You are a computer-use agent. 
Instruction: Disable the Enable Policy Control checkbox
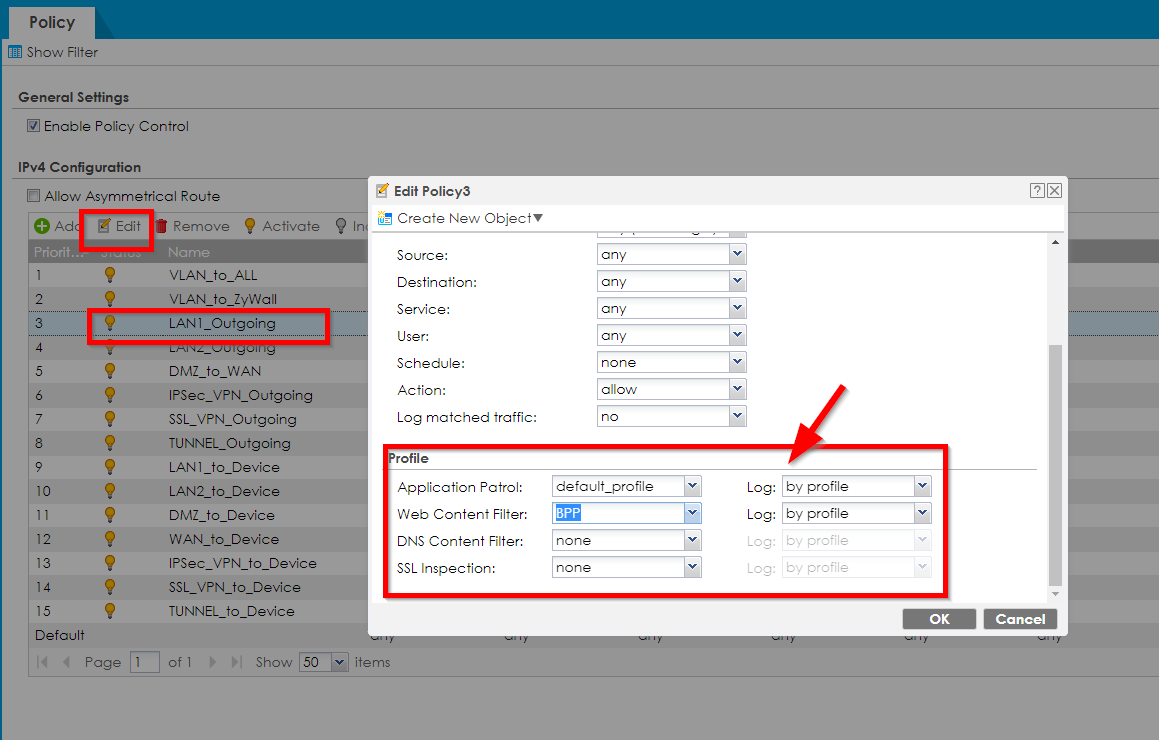click(x=34, y=126)
